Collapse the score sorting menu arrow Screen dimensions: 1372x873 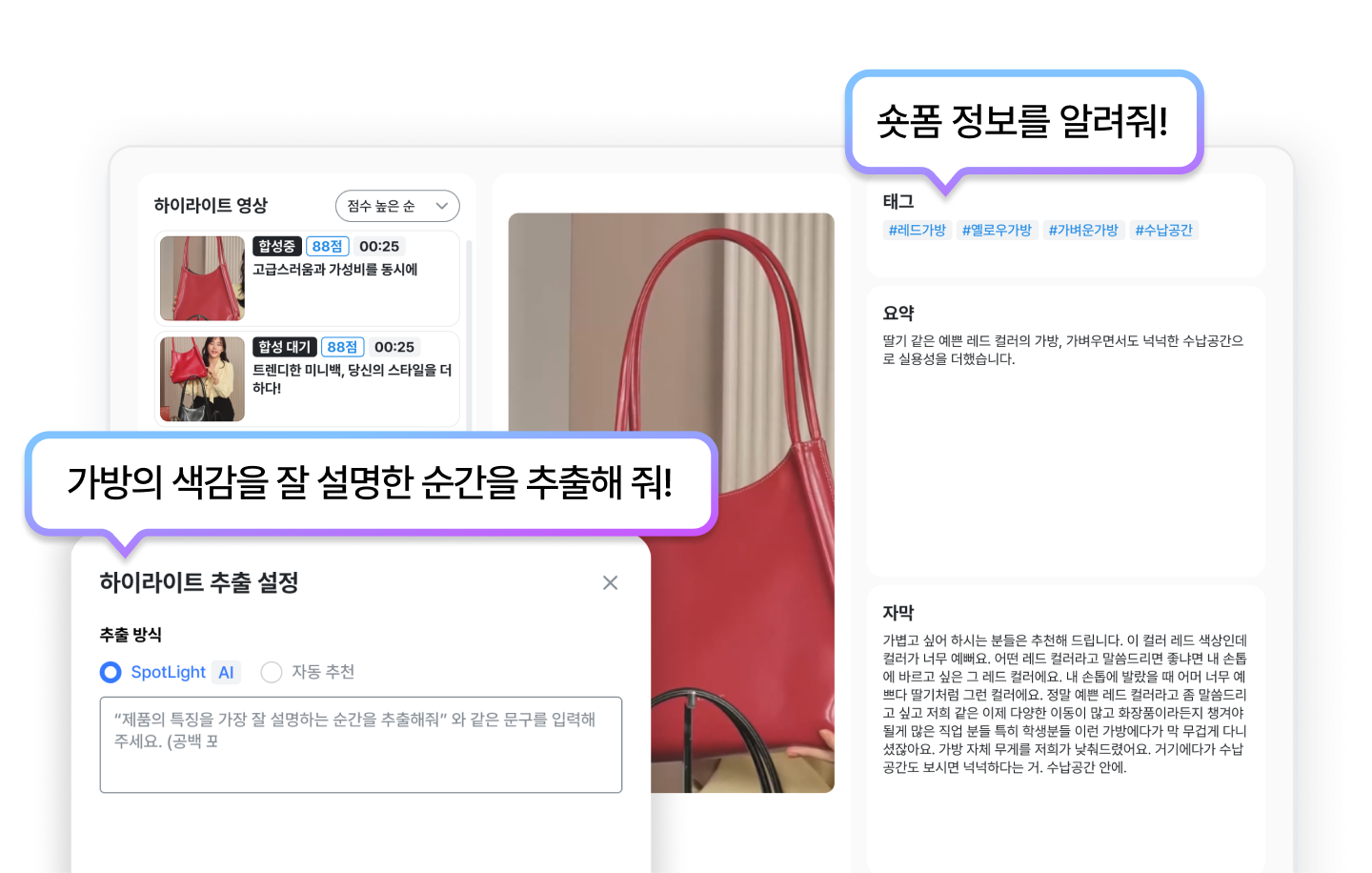click(441, 206)
